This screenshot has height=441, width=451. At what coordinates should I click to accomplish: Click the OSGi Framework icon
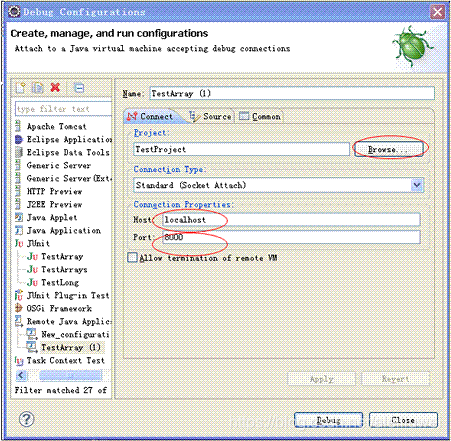[19, 308]
